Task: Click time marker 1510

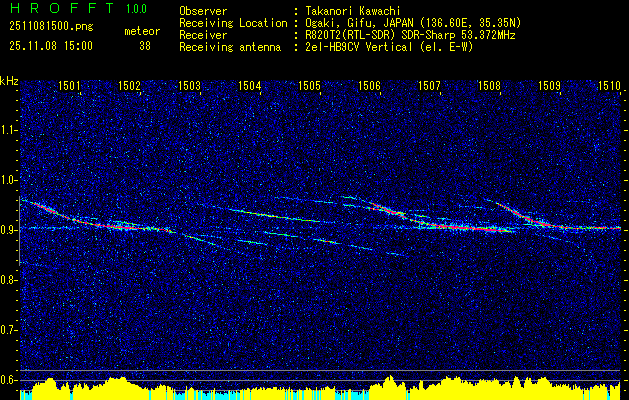Action: 610,86
